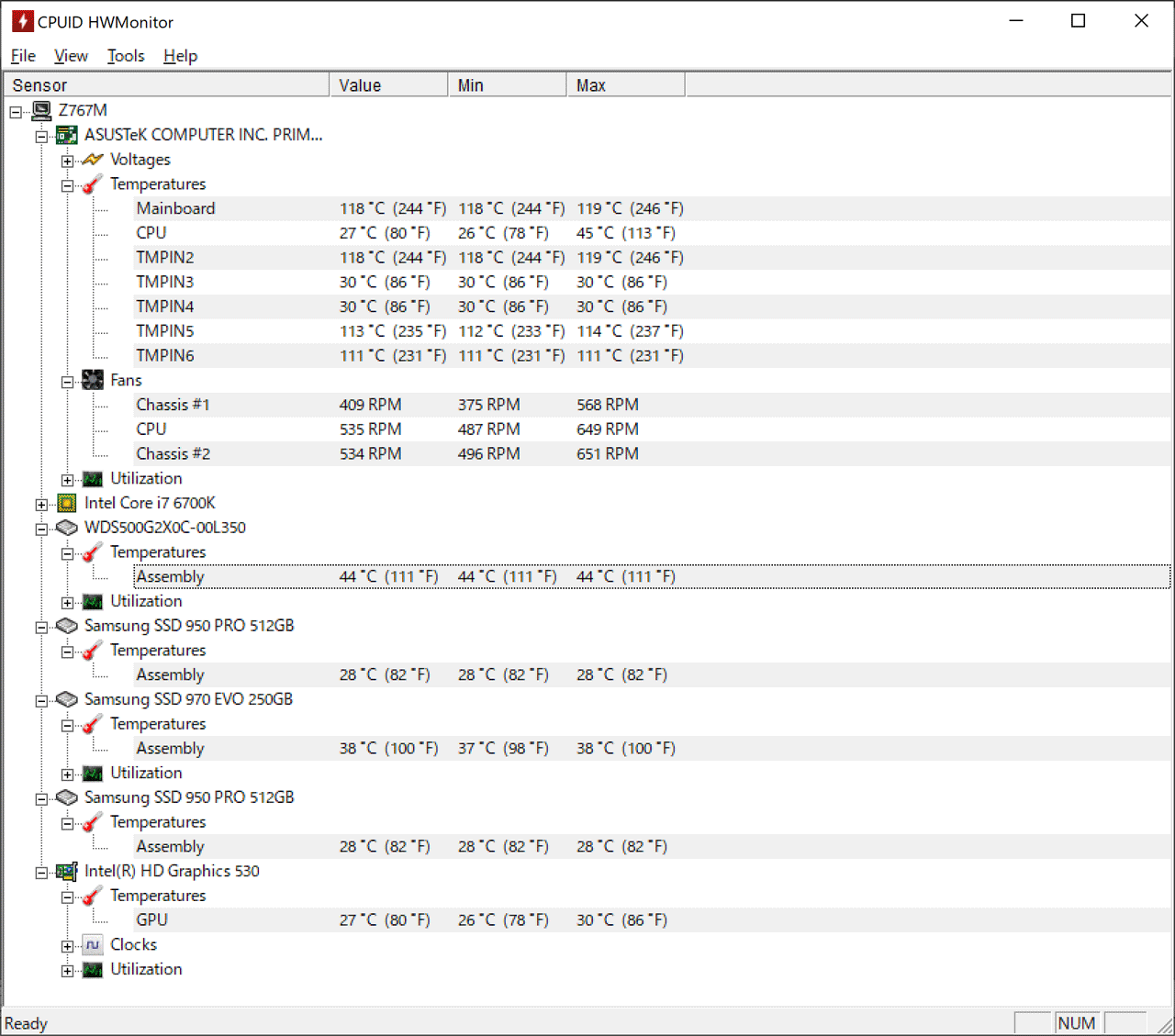This screenshot has width=1175, height=1036.
Task: Click the 119 °C Max value for Mainboard
Action: point(630,208)
